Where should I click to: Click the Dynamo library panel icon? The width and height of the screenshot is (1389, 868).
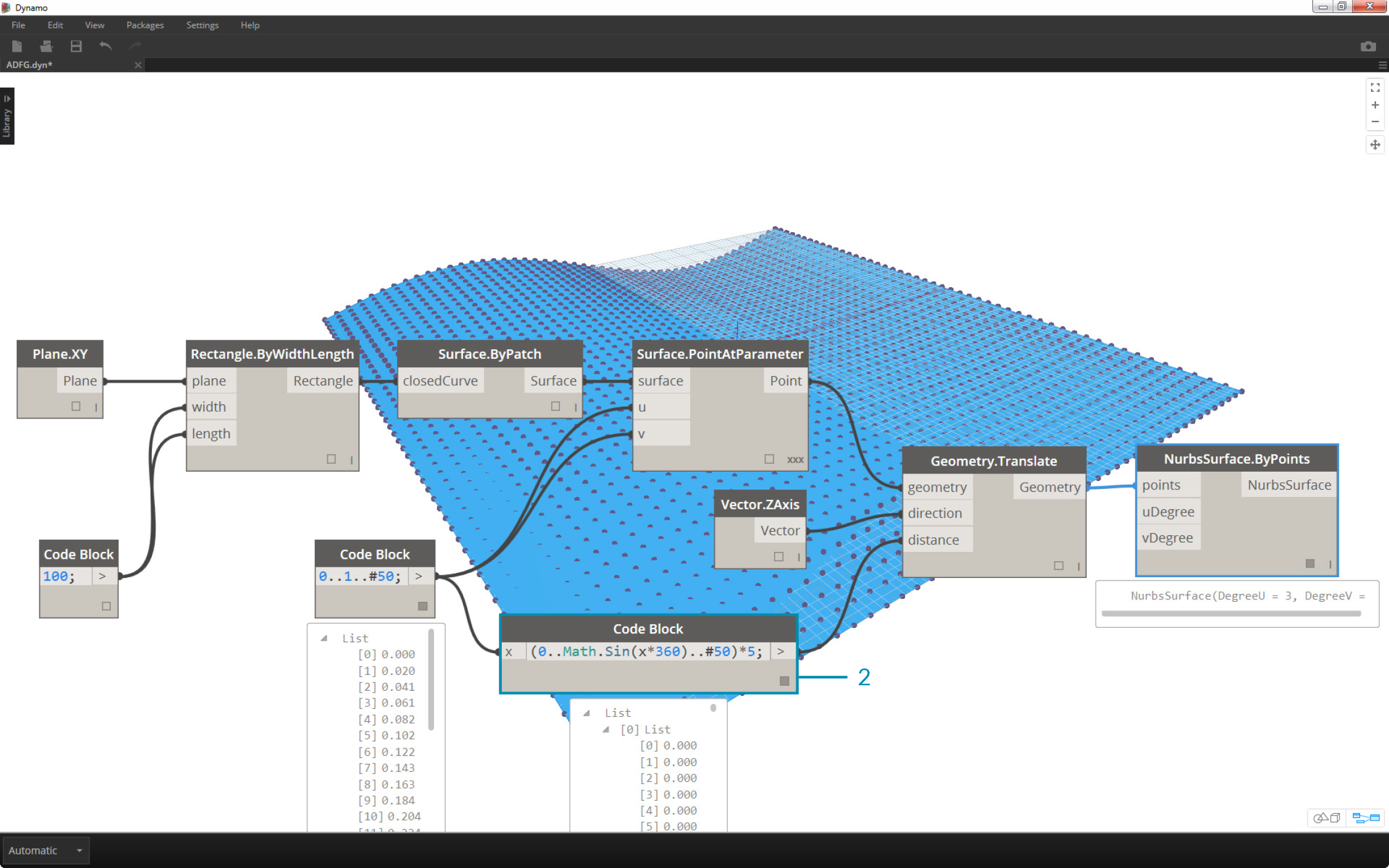9,114
